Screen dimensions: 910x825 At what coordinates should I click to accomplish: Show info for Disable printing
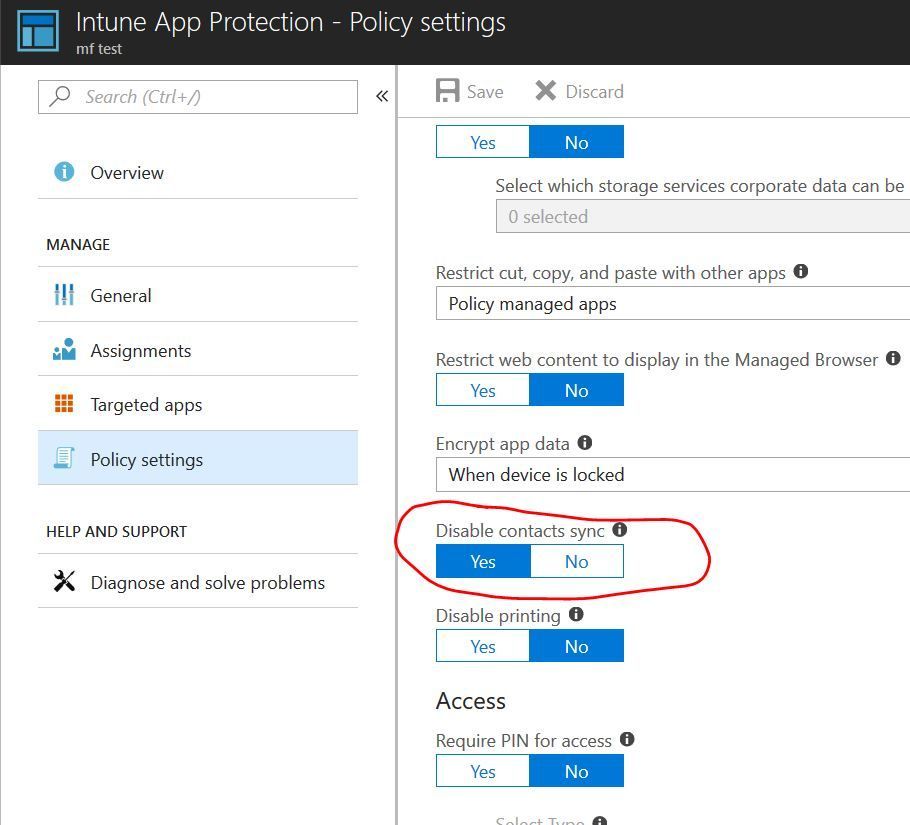576,614
